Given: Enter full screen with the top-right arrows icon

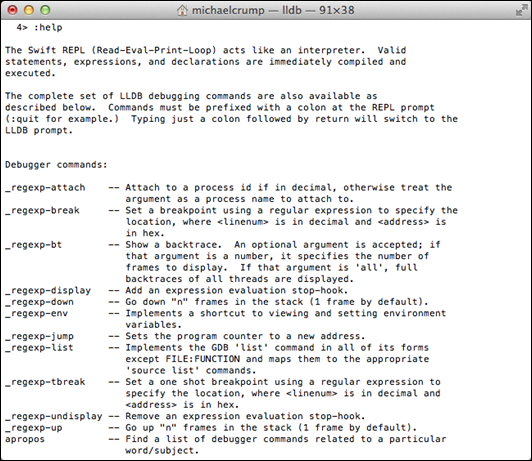Looking at the screenshot, I should click(x=521, y=11).
